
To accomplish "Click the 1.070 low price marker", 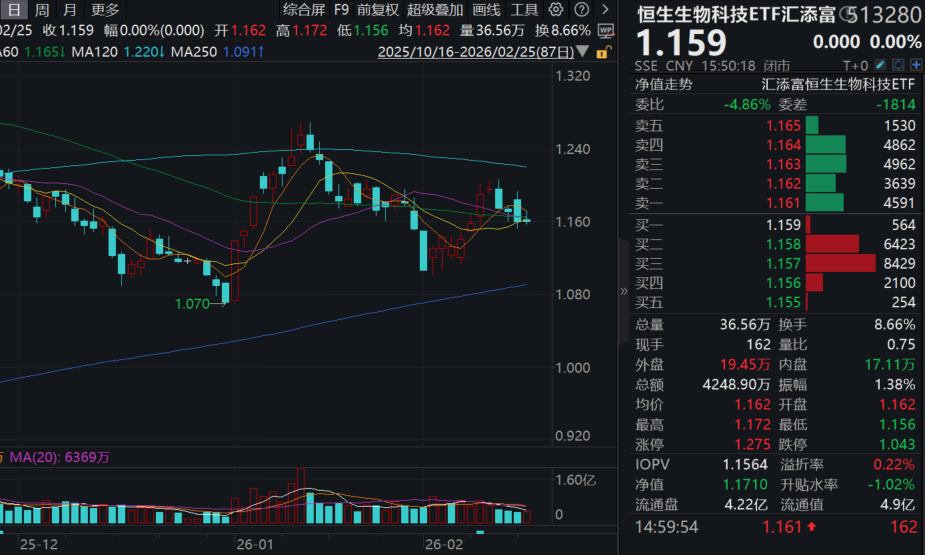I will click(192, 304).
